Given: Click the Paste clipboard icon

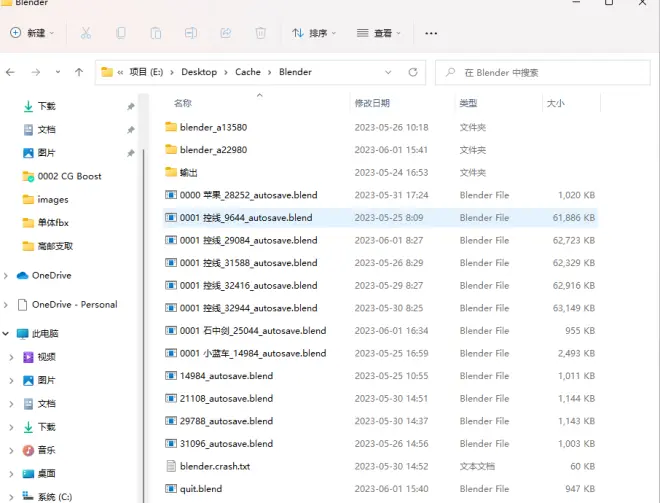Looking at the screenshot, I should (x=155, y=33).
